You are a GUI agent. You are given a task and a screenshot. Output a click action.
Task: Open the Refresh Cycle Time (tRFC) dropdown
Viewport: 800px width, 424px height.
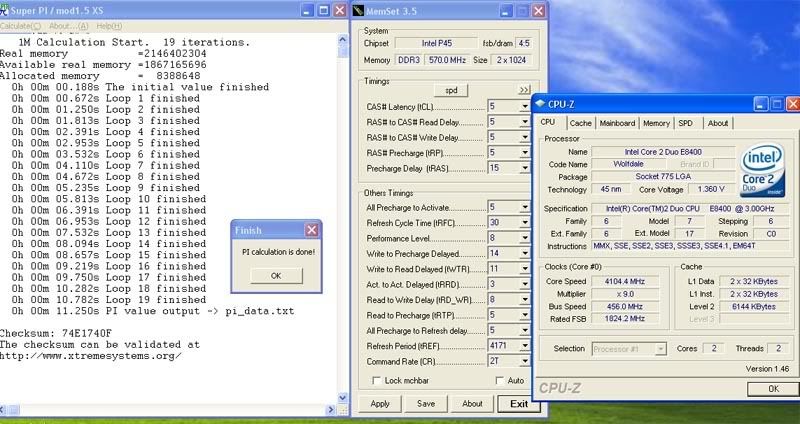524,222
